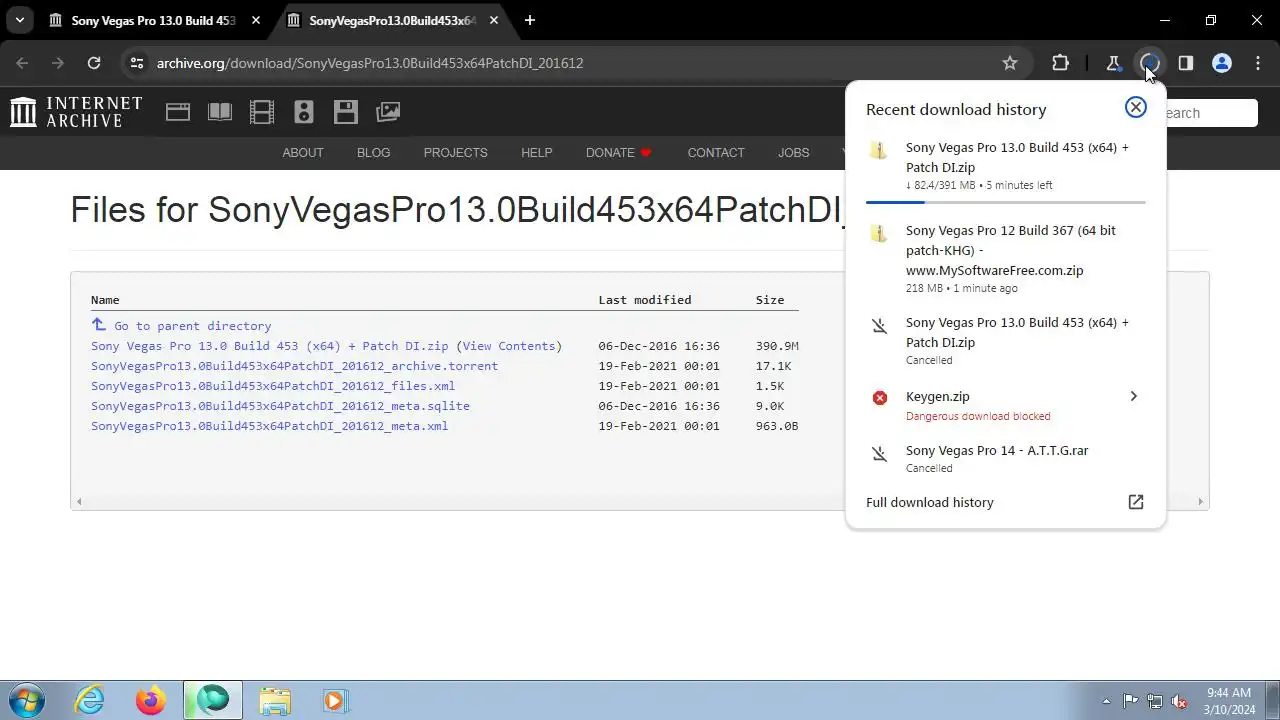The image size is (1280, 720).
Task: Show hidden system tray icons
Action: [x=1106, y=701]
